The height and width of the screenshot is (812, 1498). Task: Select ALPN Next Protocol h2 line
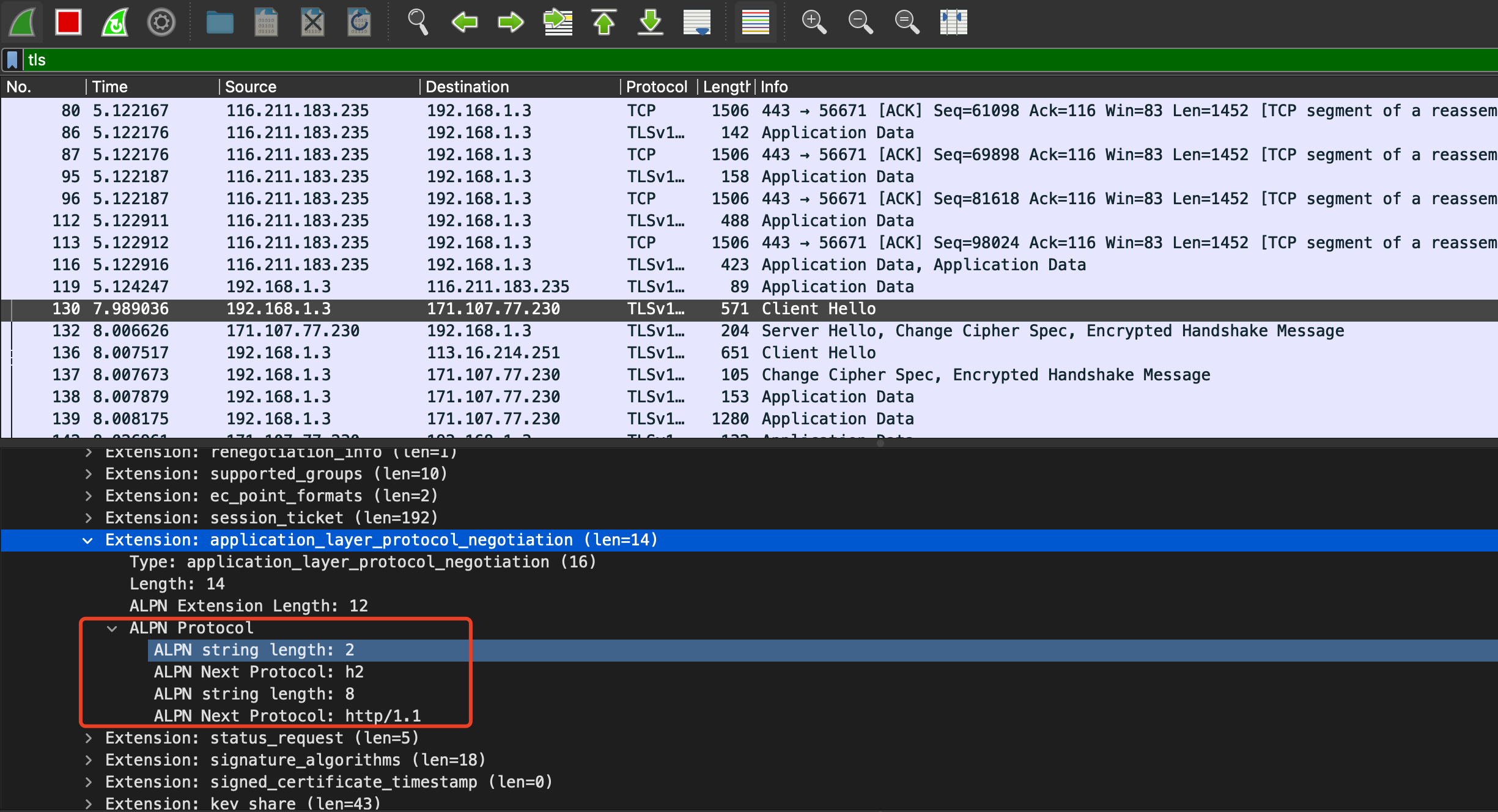click(x=259, y=672)
